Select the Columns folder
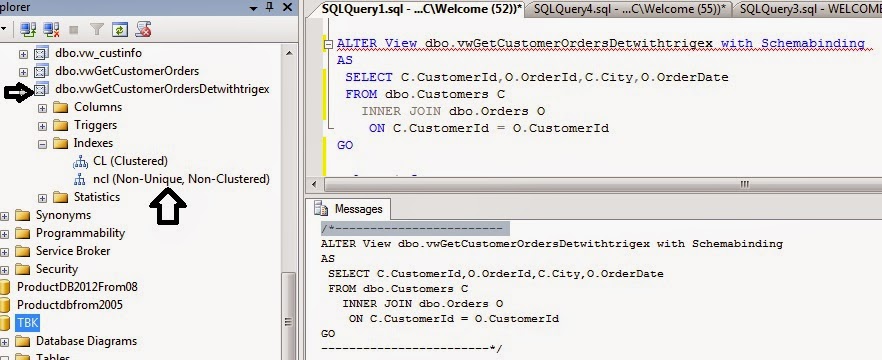 [98, 107]
